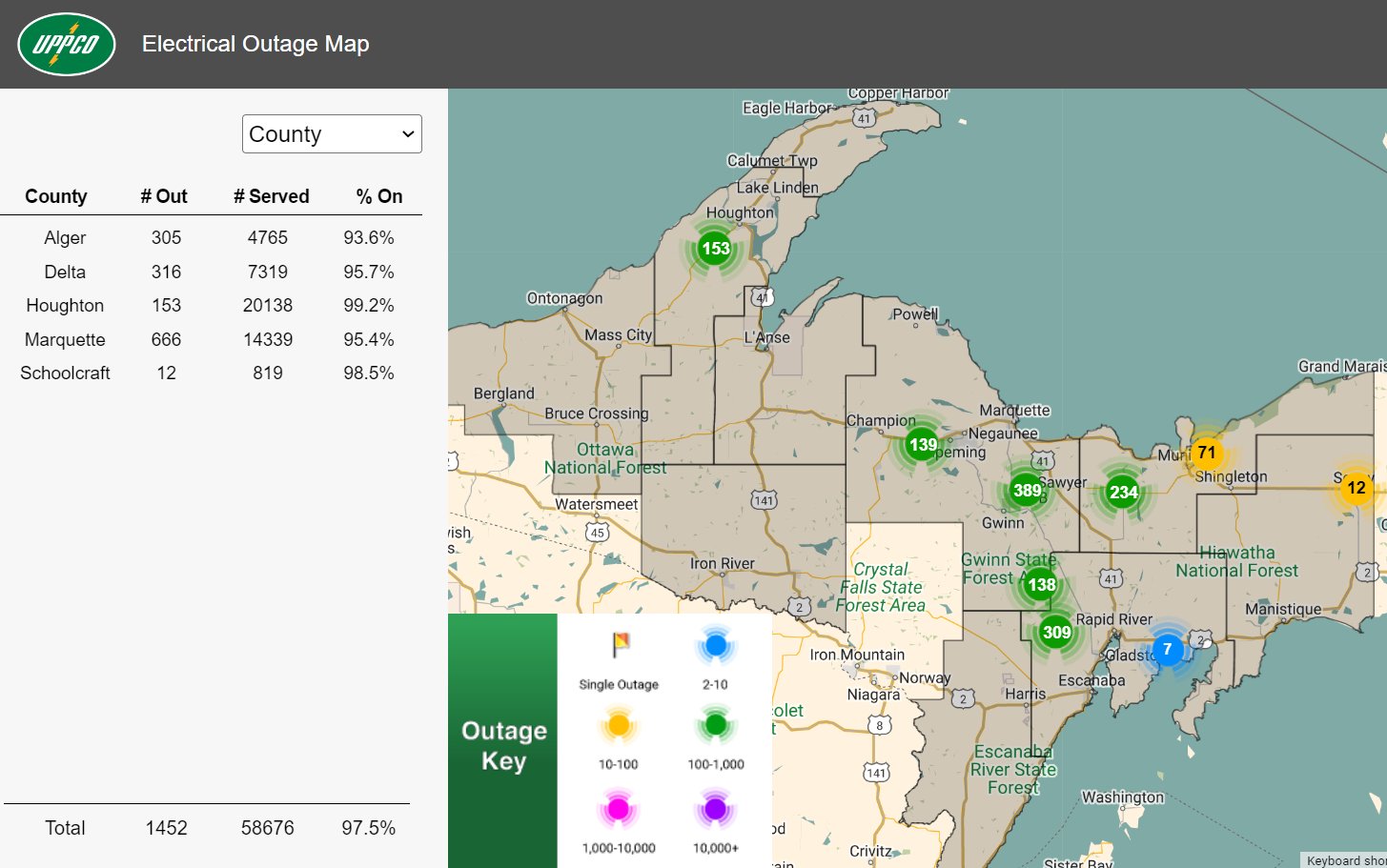Click Alger's 4765 served value

[268, 238]
